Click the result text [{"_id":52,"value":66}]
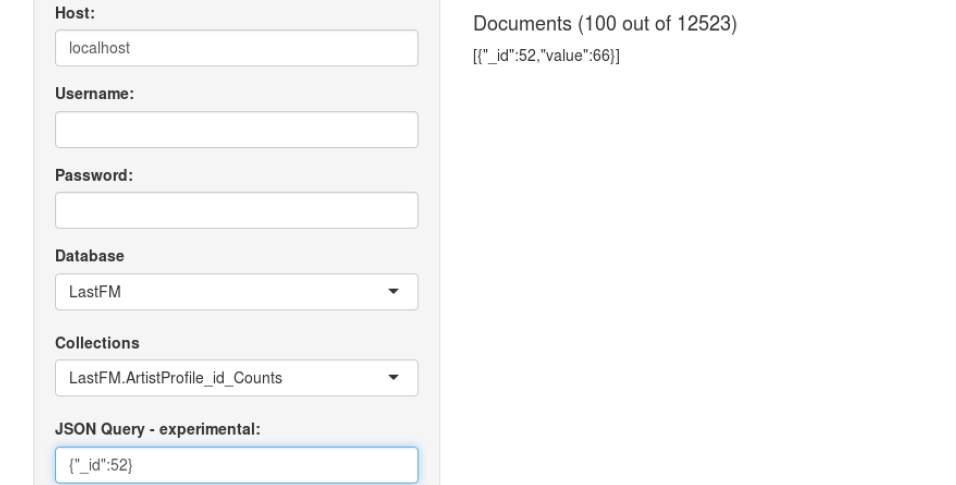956x485 pixels. [546, 56]
